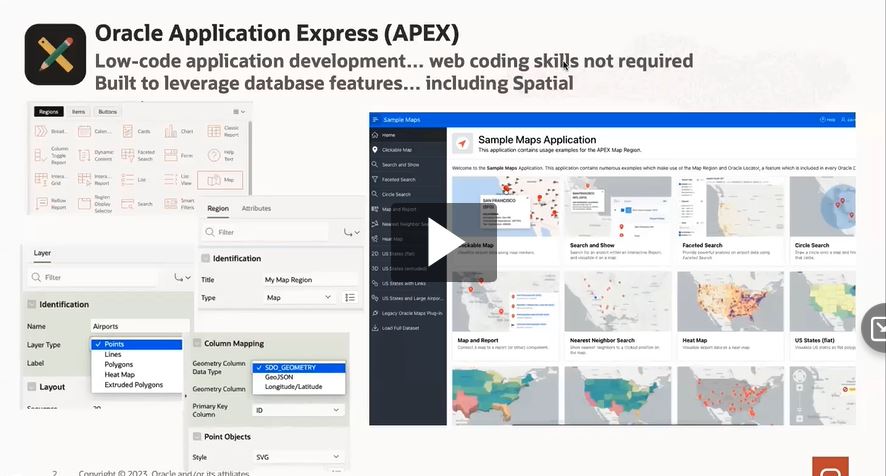Click the hamburger menu in Sample Maps header
Image resolution: width=886 pixels, height=476 pixels.
coord(375,120)
